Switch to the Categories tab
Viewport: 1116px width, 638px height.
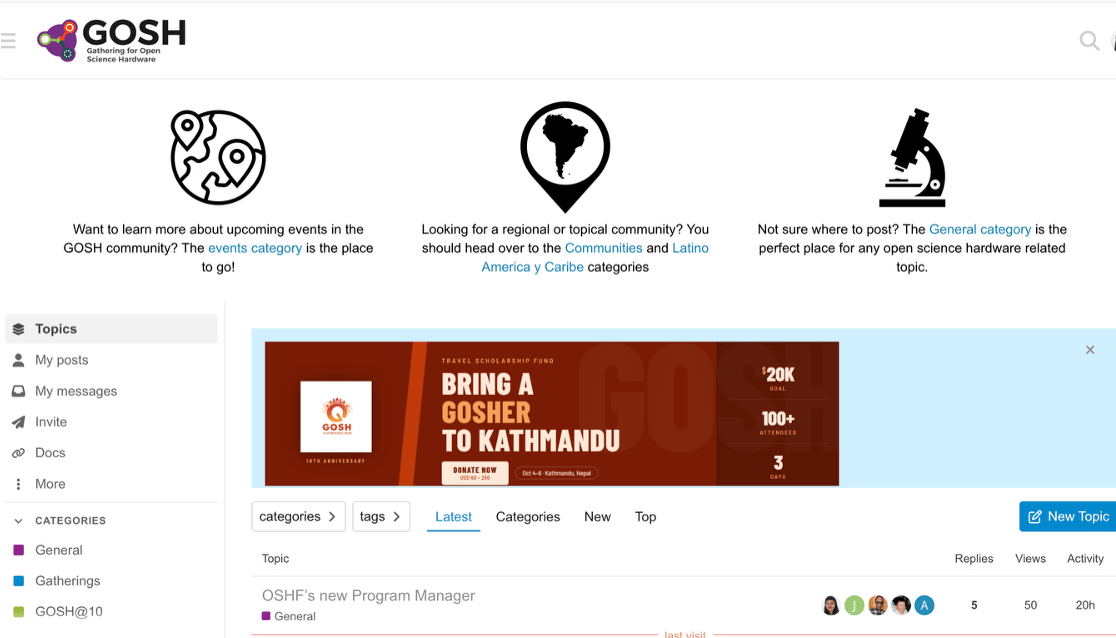coord(527,517)
